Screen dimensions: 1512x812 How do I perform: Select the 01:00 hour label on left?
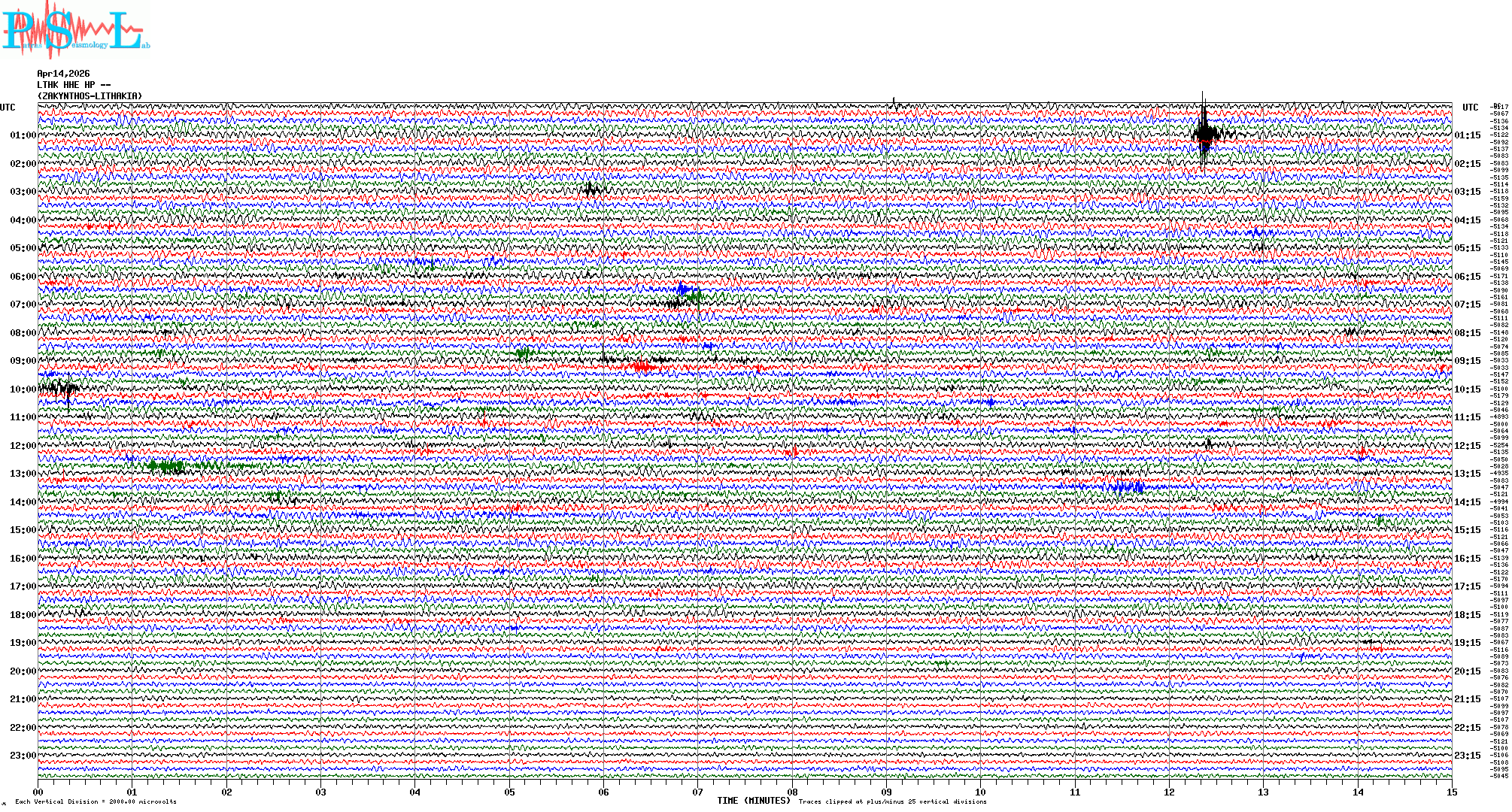(x=23, y=135)
